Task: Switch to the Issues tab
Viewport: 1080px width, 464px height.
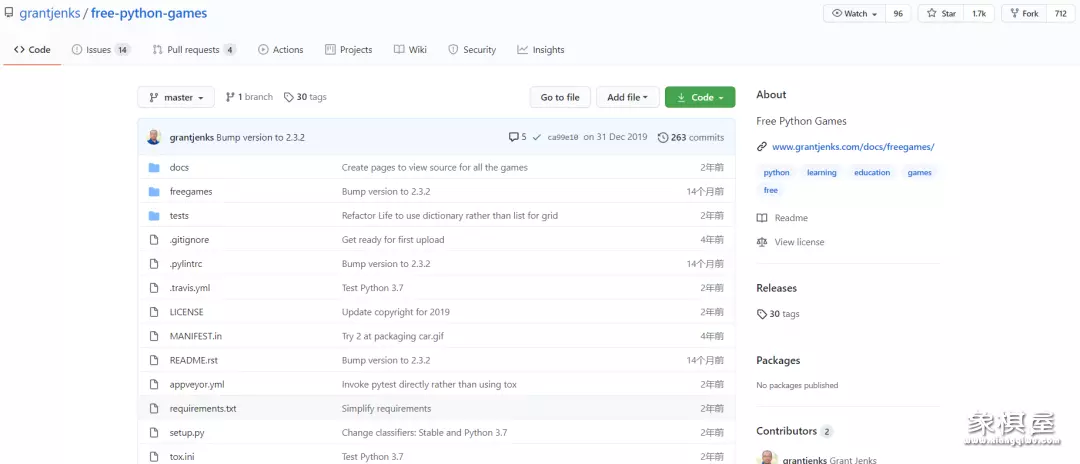Action: (x=100, y=50)
